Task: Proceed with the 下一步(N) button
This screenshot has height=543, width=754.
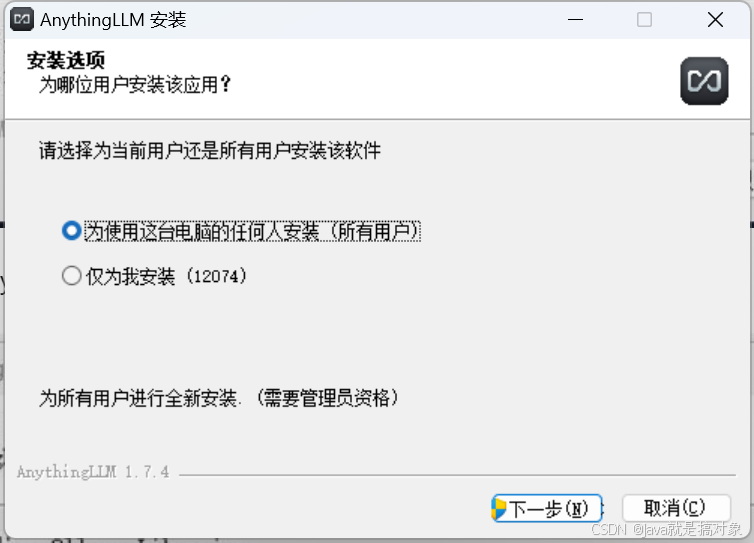Action: coord(547,508)
